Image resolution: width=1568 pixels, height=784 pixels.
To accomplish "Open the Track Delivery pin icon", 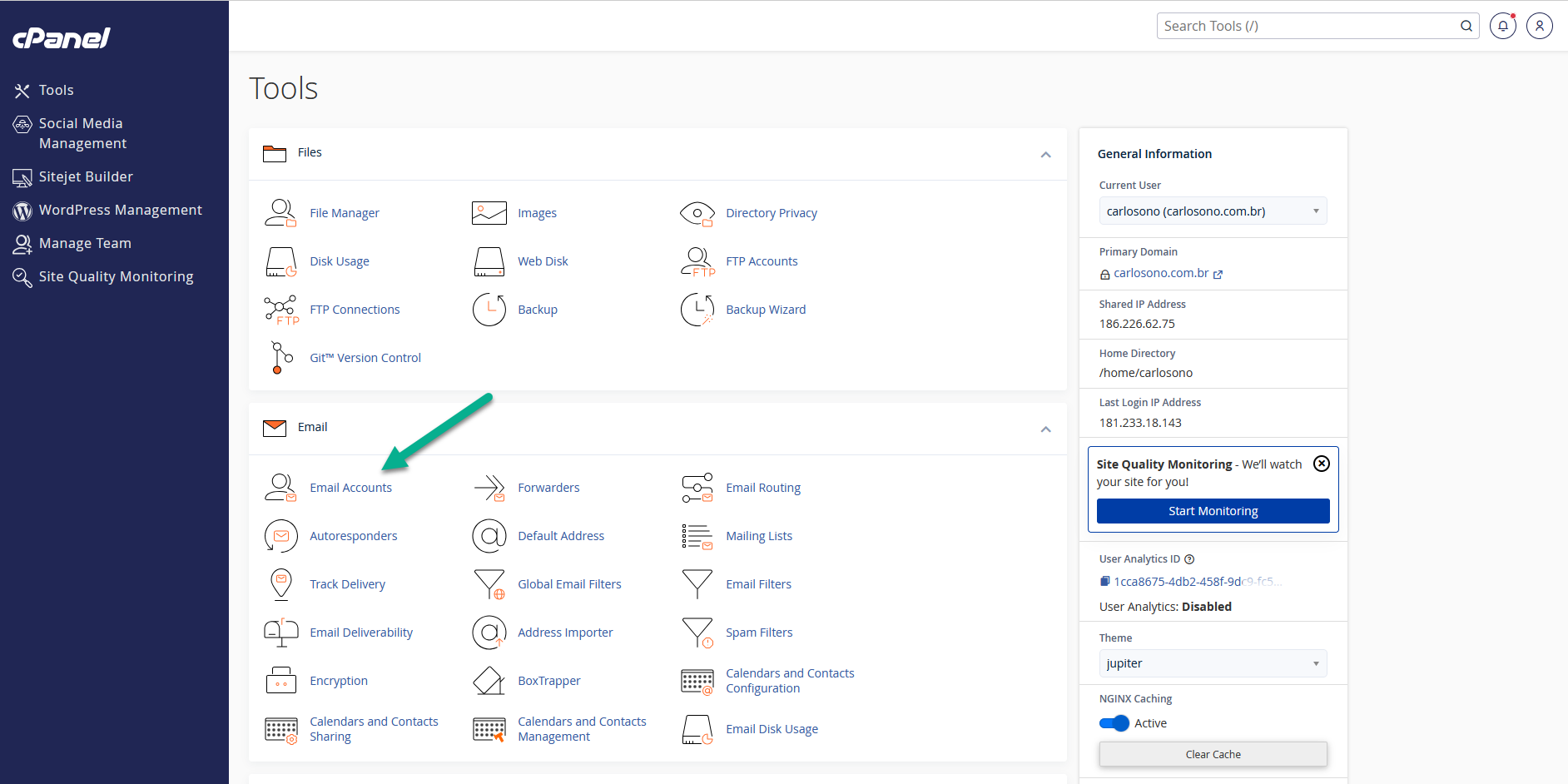I will coord(281,584).
